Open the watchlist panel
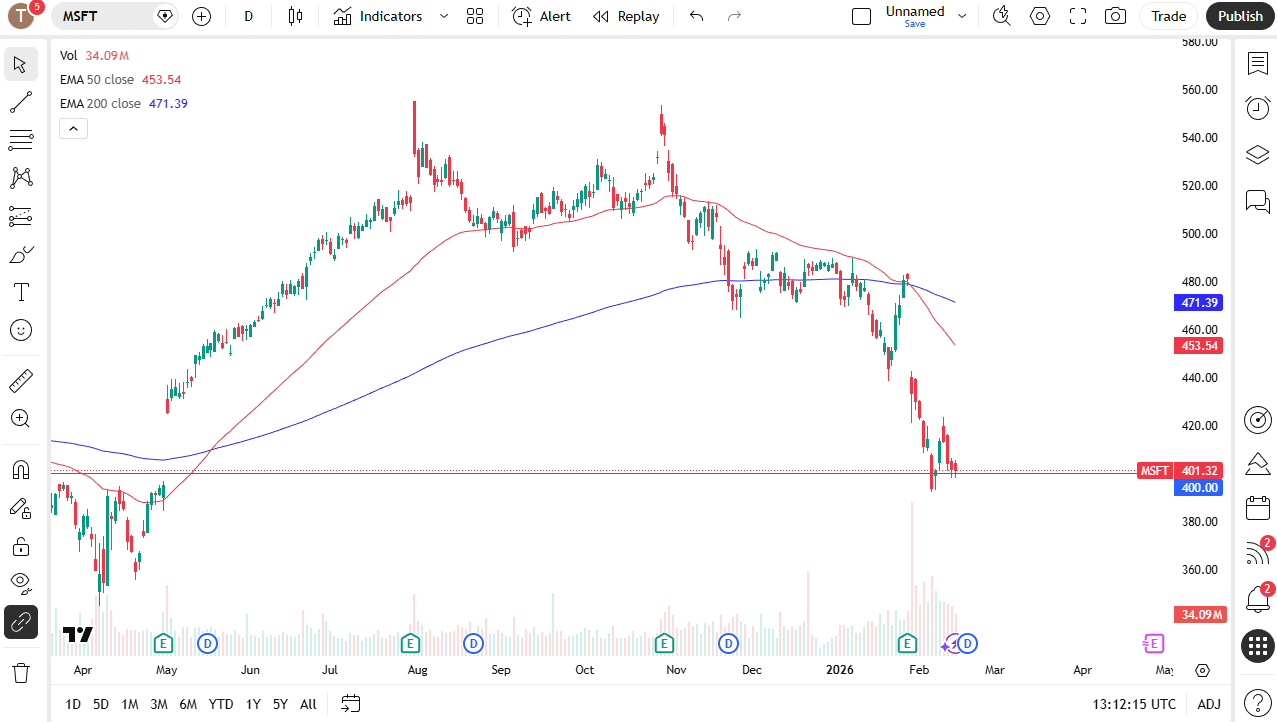Screen dimensions: 1277x722 1257,64
